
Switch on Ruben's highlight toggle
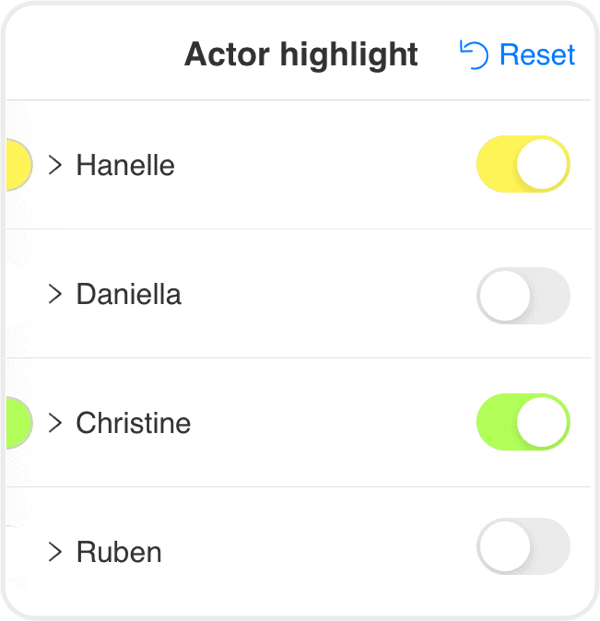(523, 546)
